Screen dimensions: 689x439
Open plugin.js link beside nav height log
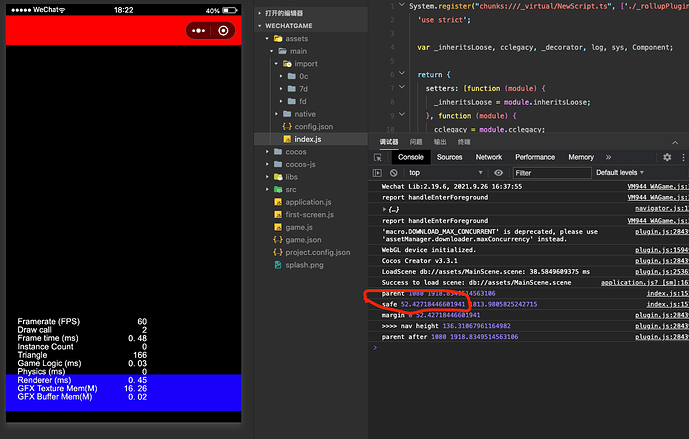(662, 326)
